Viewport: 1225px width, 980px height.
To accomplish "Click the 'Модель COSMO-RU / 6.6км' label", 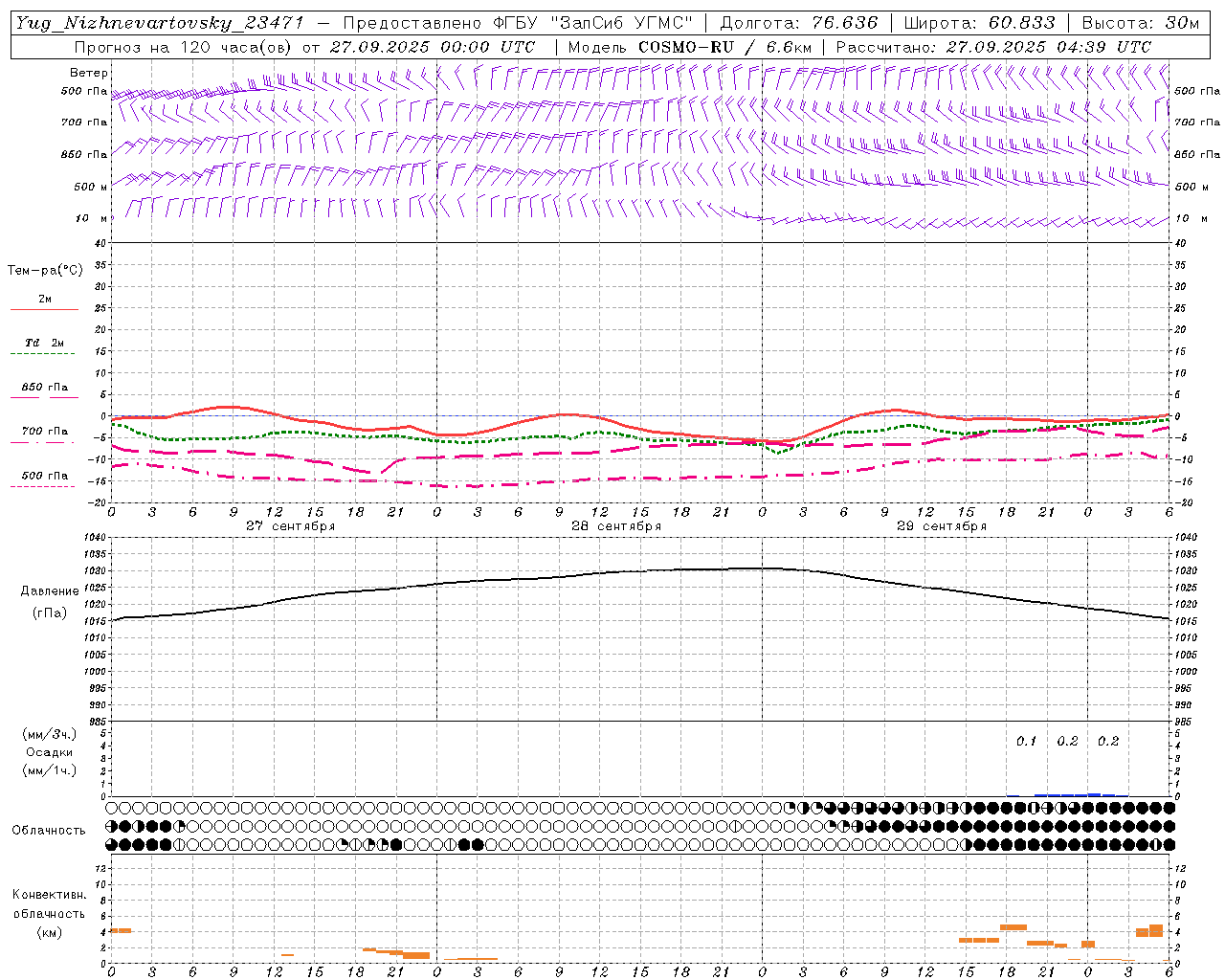I will (x=689, y=47).
